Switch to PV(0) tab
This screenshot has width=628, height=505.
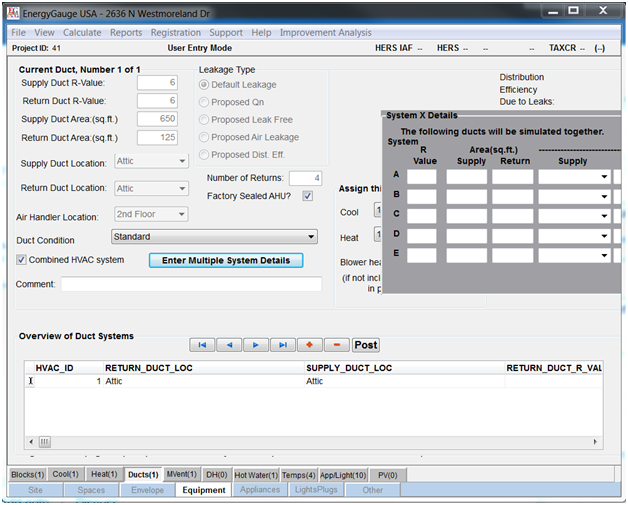coord(388,475)
